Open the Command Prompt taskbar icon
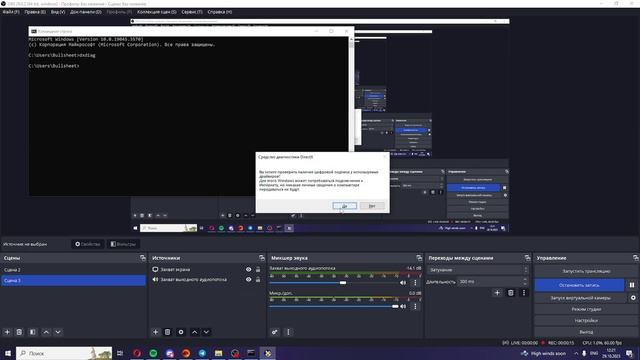 251,353
